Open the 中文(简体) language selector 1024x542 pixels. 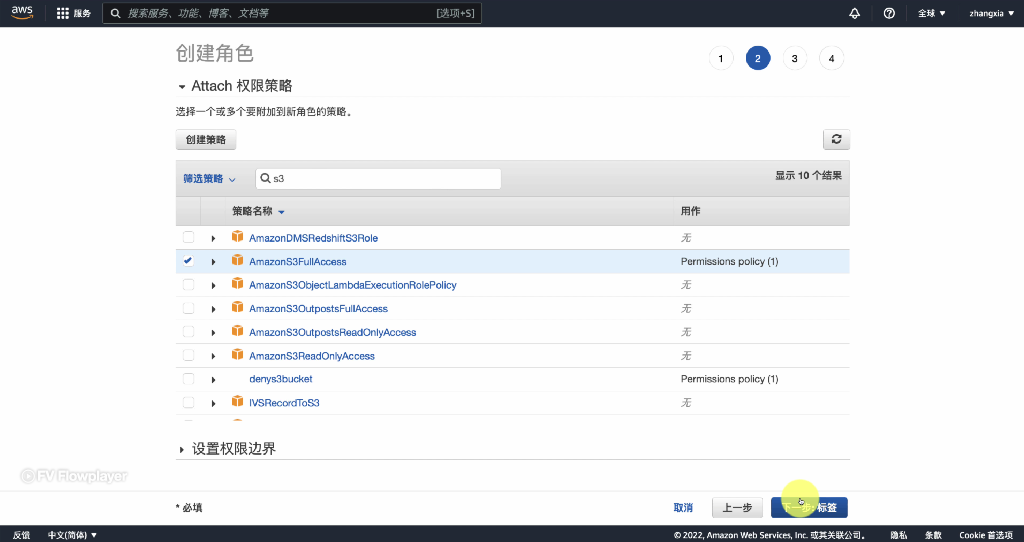pos(72,535)
